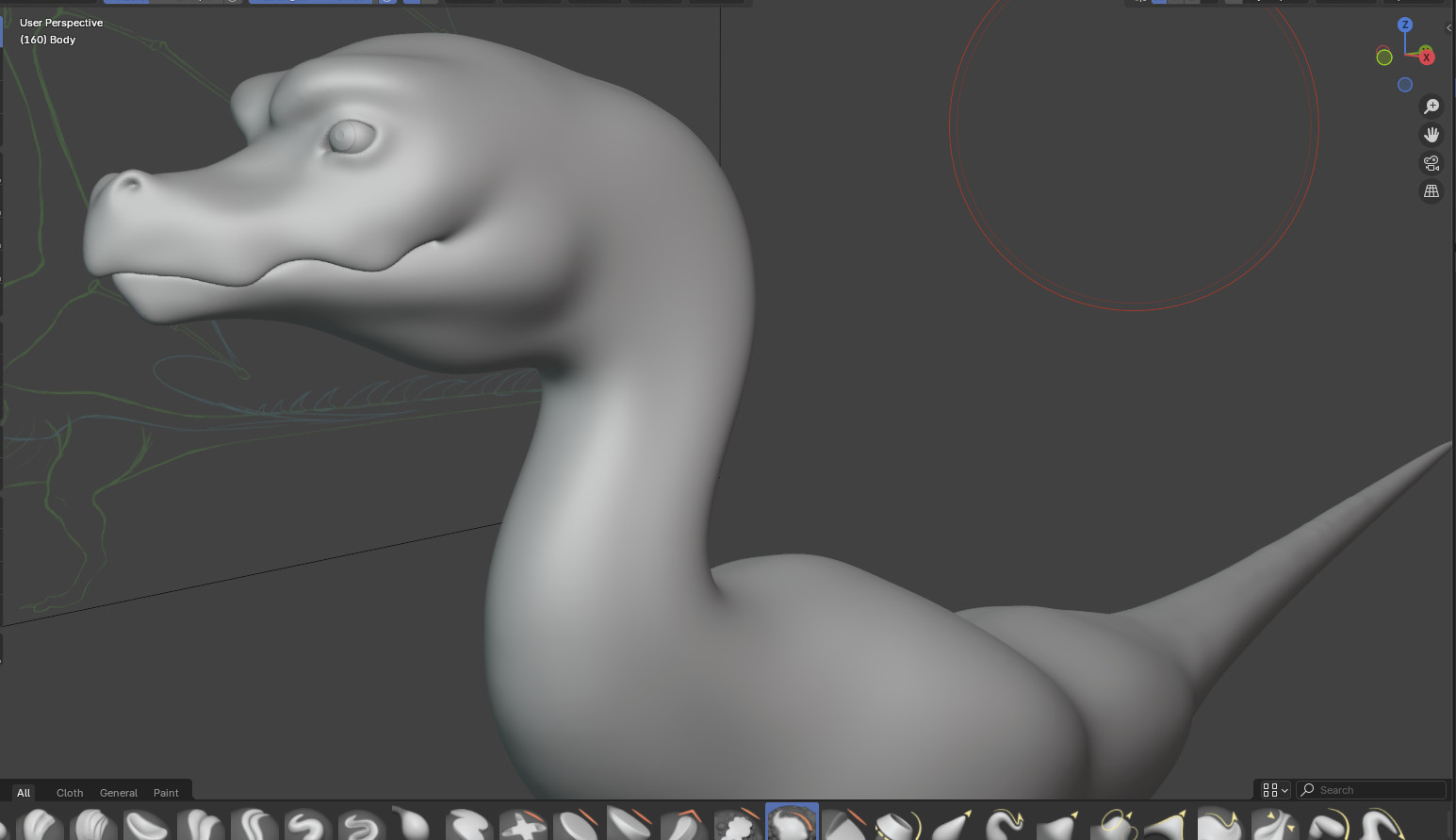This screenshot has width=1456, height=840.
Task: Switch to the All brushes tab
Action: pos(24,793)
